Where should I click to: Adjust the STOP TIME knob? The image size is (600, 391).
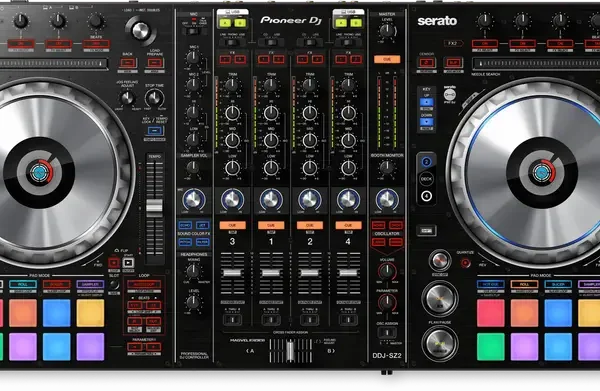154,98
